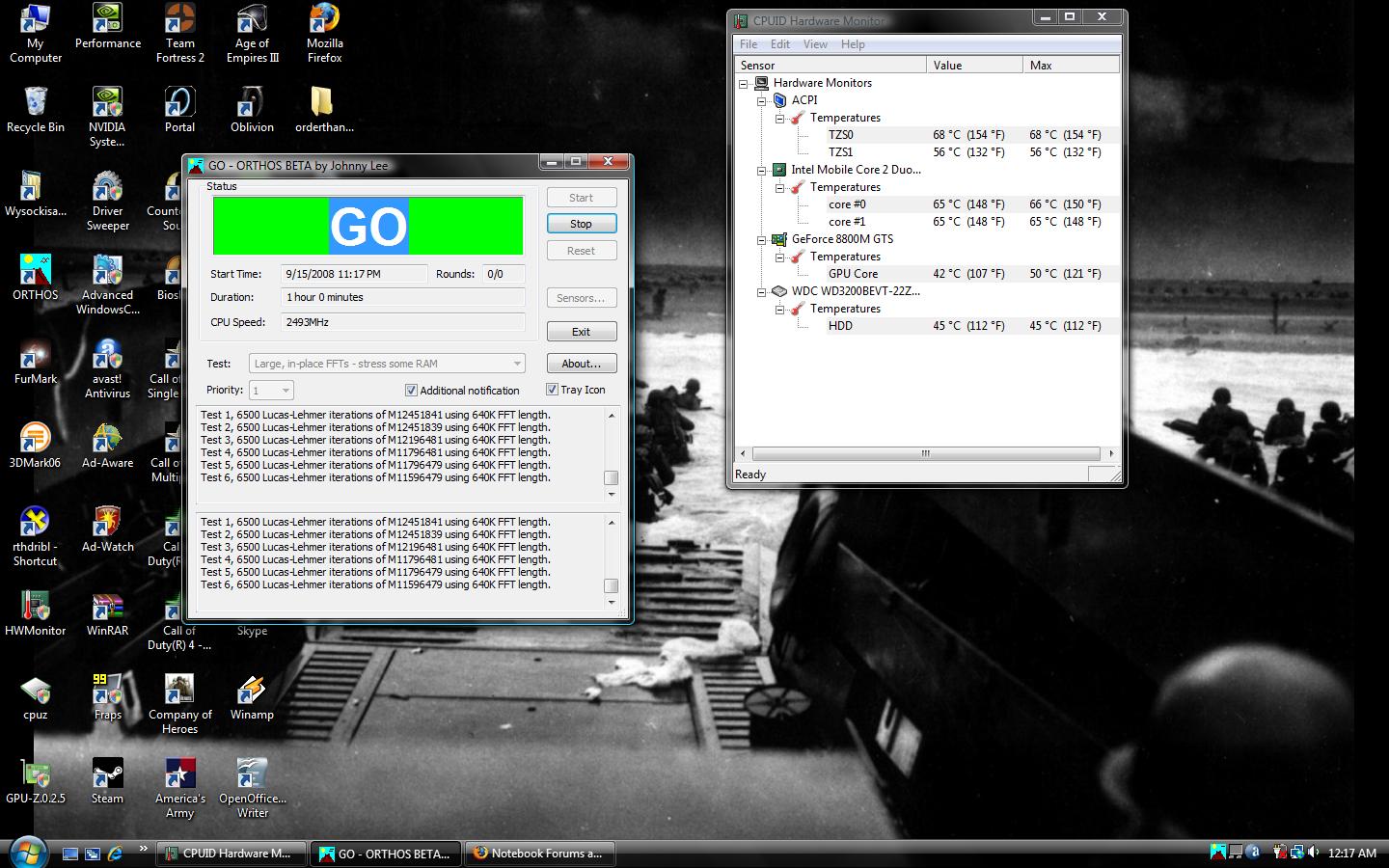Screen dimensions: 1389x868
Task: Click upper ORTHOS log scrollbar down arrow
Action: coord(611,495)
